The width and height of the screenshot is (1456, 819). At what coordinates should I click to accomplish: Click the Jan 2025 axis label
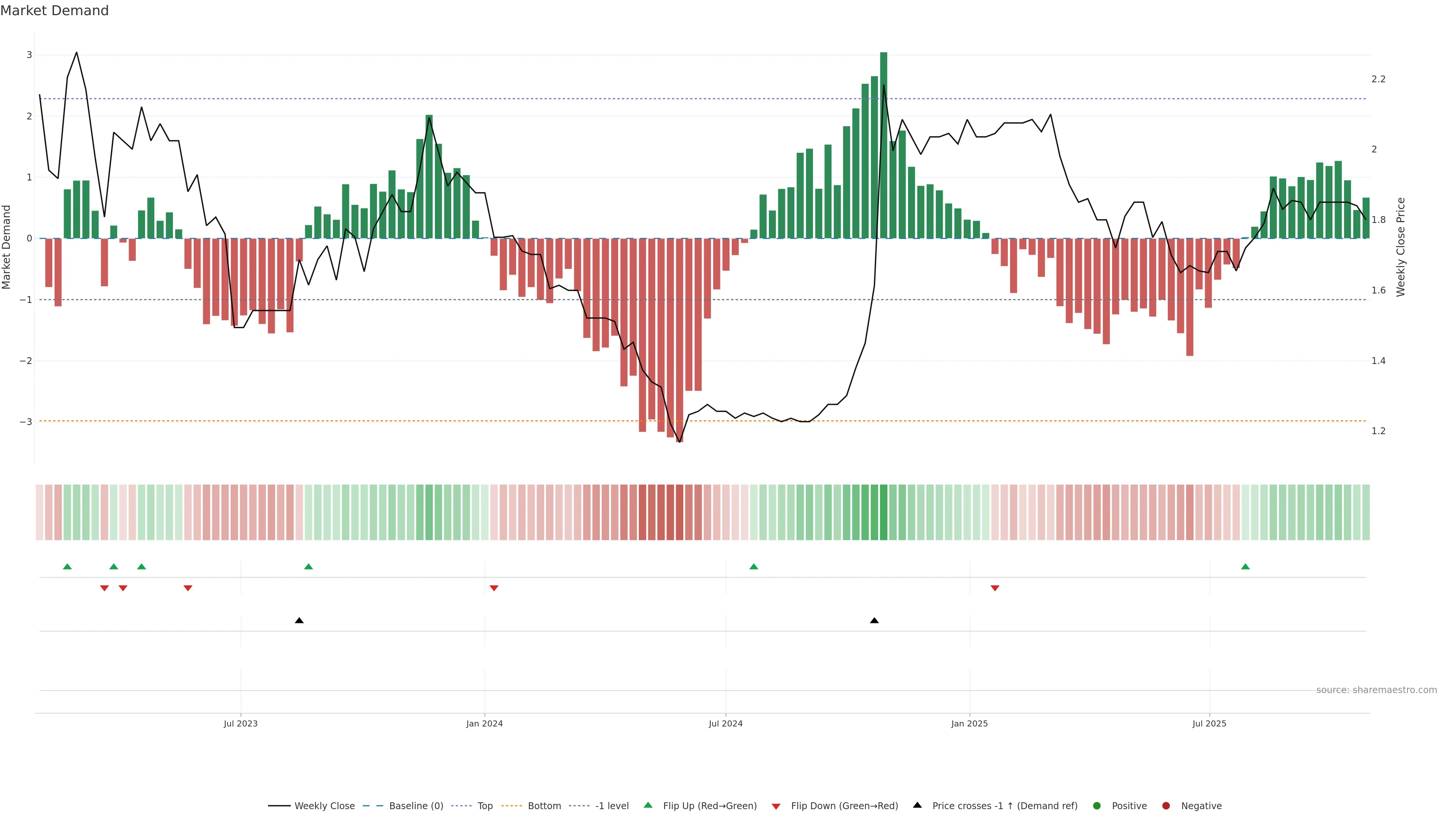click(x=970, y=723)
